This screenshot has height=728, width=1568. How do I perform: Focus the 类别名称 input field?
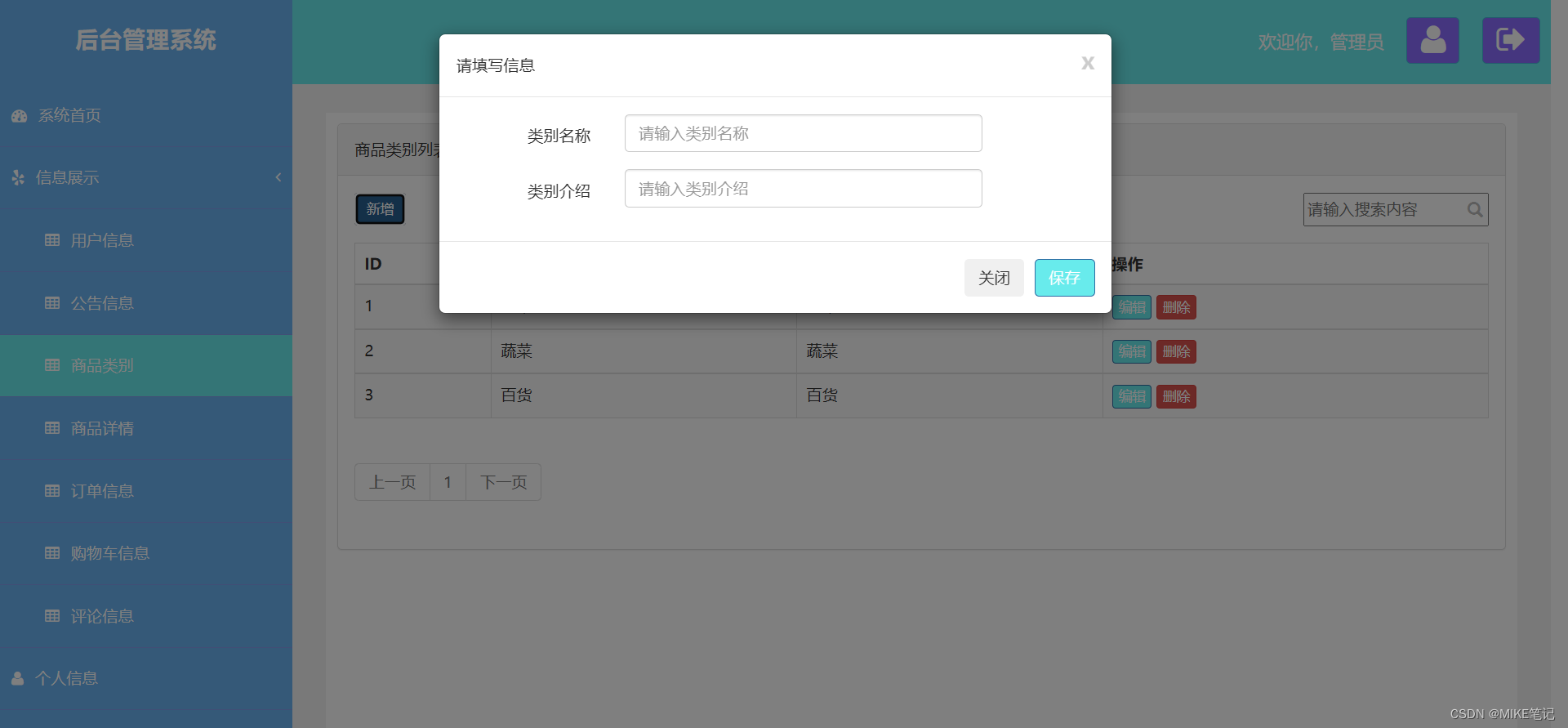tap(803, 133)
